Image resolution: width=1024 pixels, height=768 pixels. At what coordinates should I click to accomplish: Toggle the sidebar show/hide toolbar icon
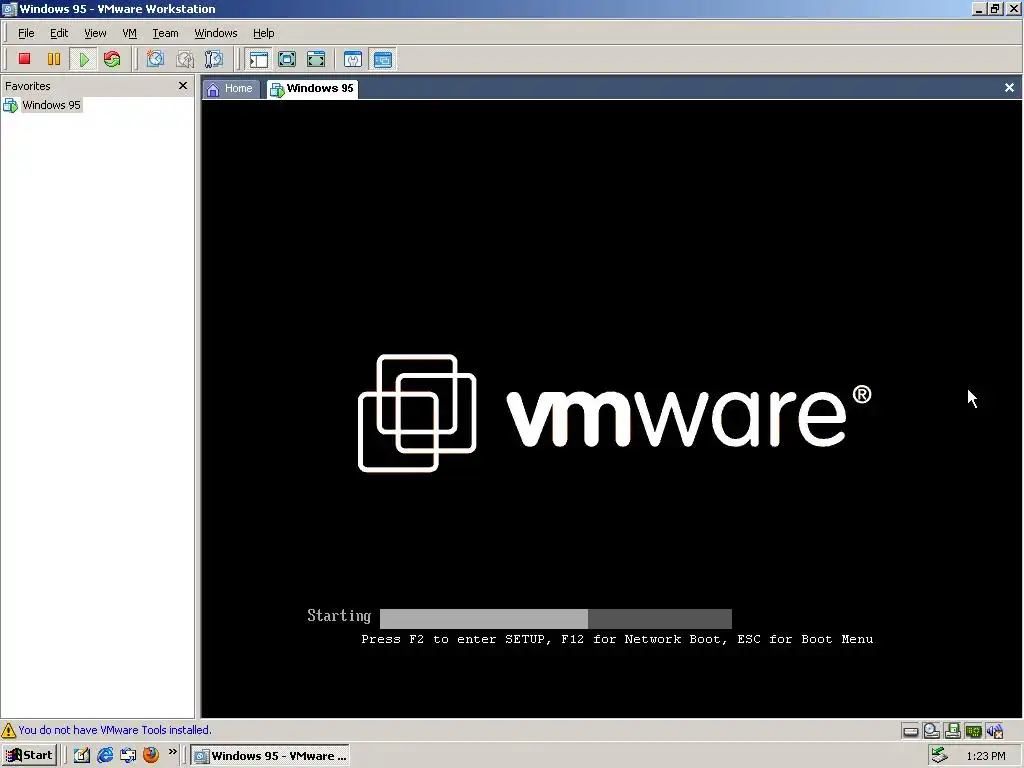(259, 59)
